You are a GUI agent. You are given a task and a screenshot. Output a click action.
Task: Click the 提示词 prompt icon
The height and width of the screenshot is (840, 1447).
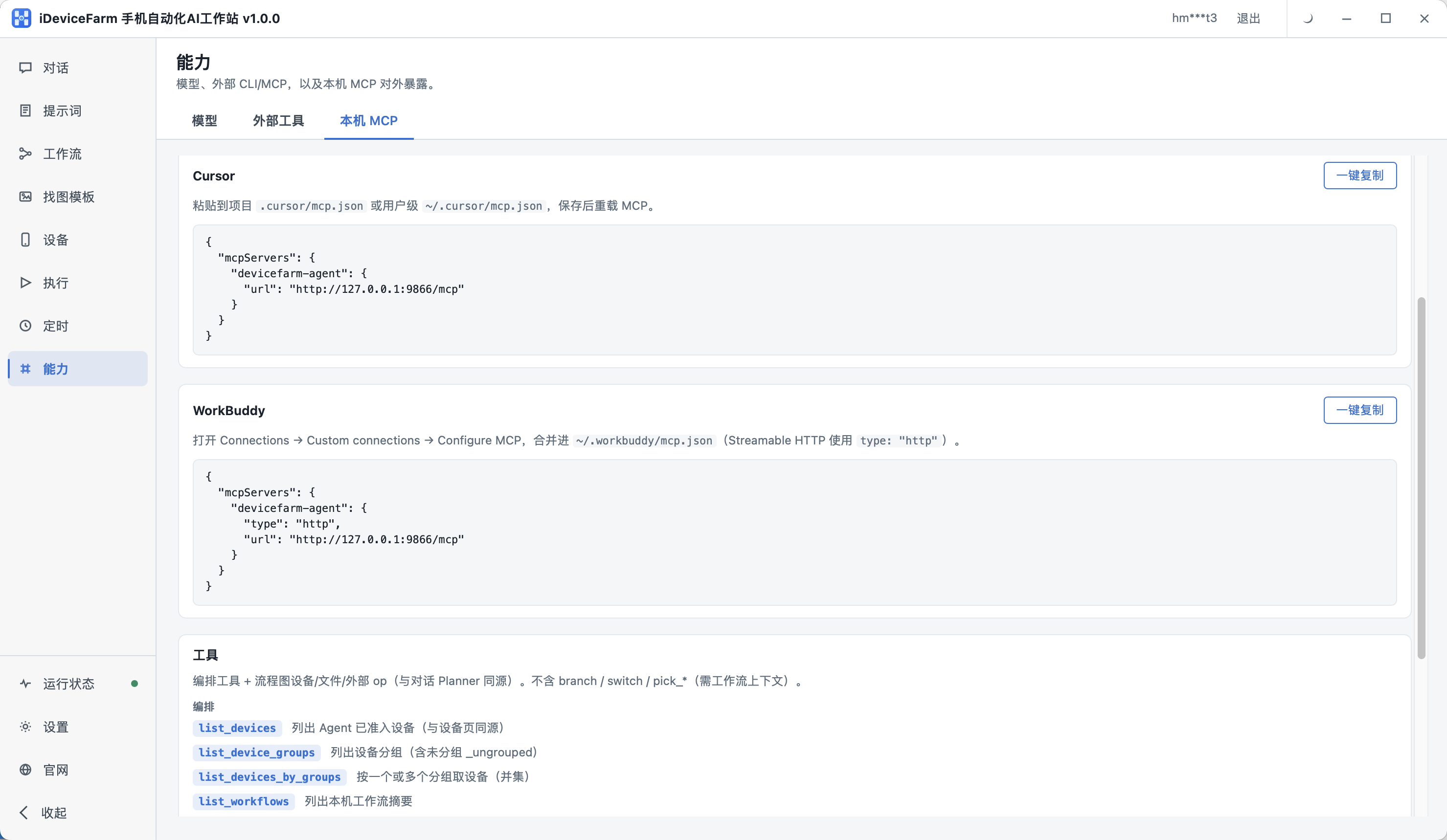(25, 111)
